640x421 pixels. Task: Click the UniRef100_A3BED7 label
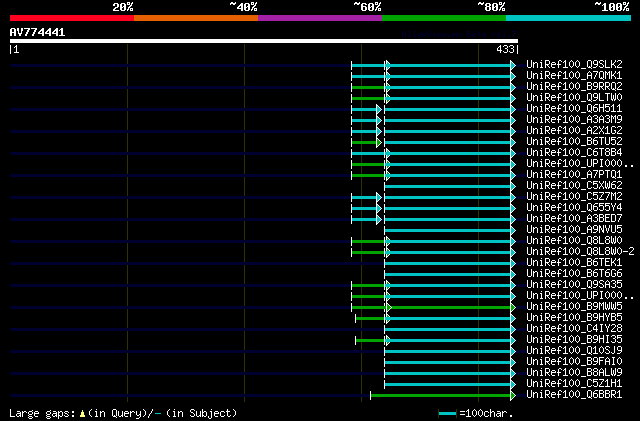[574, 219]
